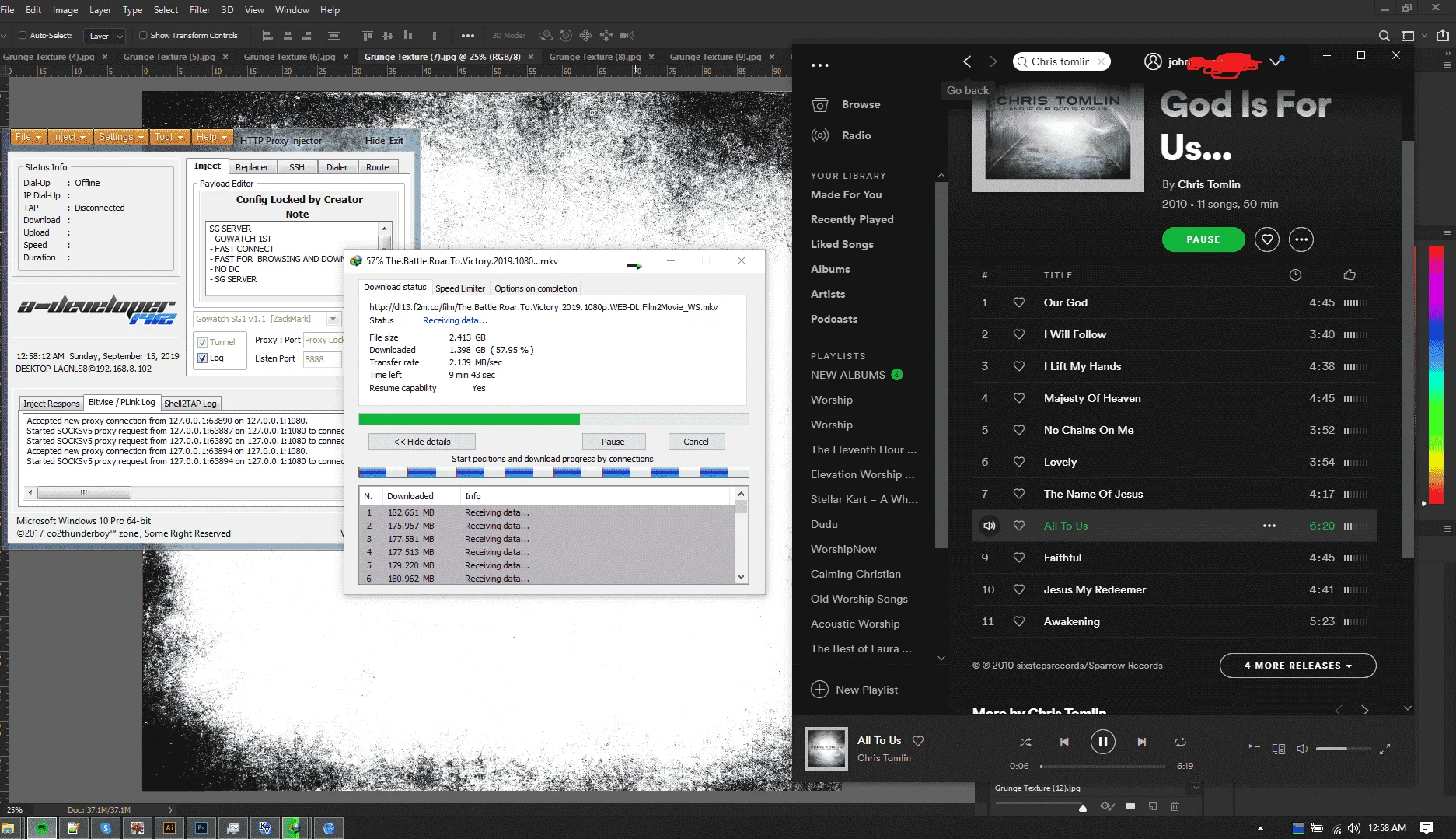Like the track Majesty Of Heaven
1456x839 pixels.
click(1018, 398)
